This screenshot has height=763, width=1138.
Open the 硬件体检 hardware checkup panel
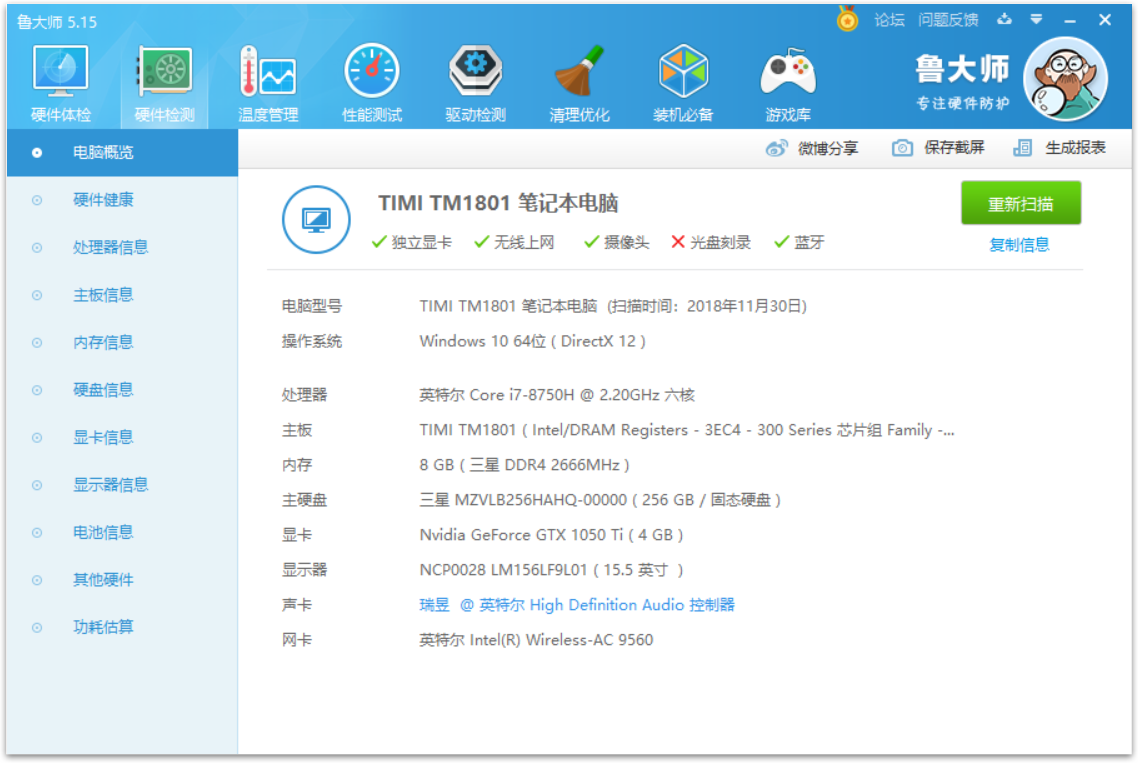(x=60, y=80)
